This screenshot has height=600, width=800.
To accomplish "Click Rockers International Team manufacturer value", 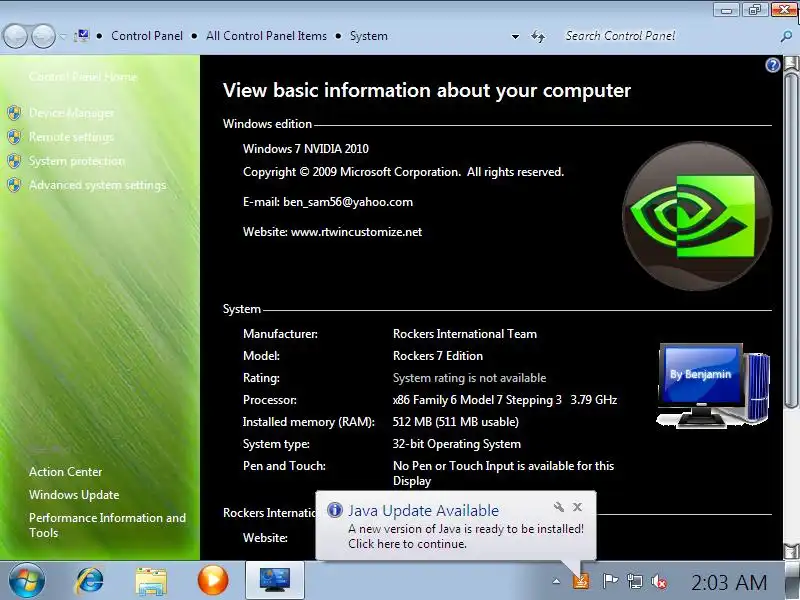I will 465,334.
